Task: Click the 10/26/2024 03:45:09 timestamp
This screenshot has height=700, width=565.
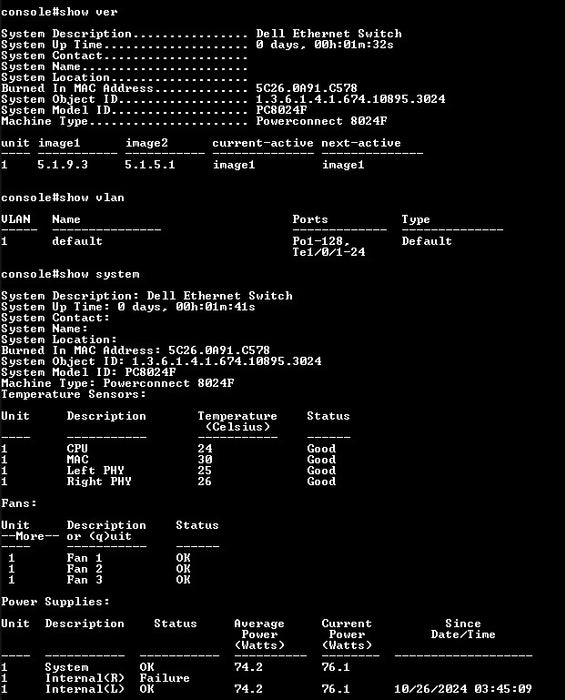Action: coord(463,689)
